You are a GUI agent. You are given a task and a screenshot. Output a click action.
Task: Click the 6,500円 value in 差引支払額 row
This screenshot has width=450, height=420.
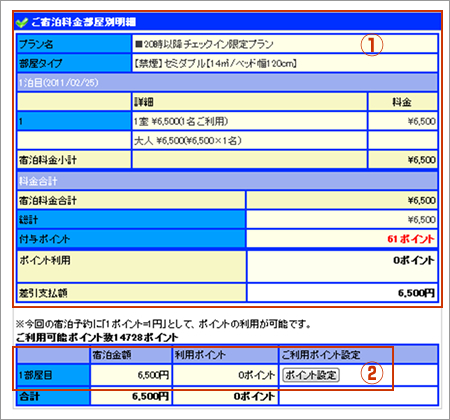pyautogui.click(x=416, y=293)
